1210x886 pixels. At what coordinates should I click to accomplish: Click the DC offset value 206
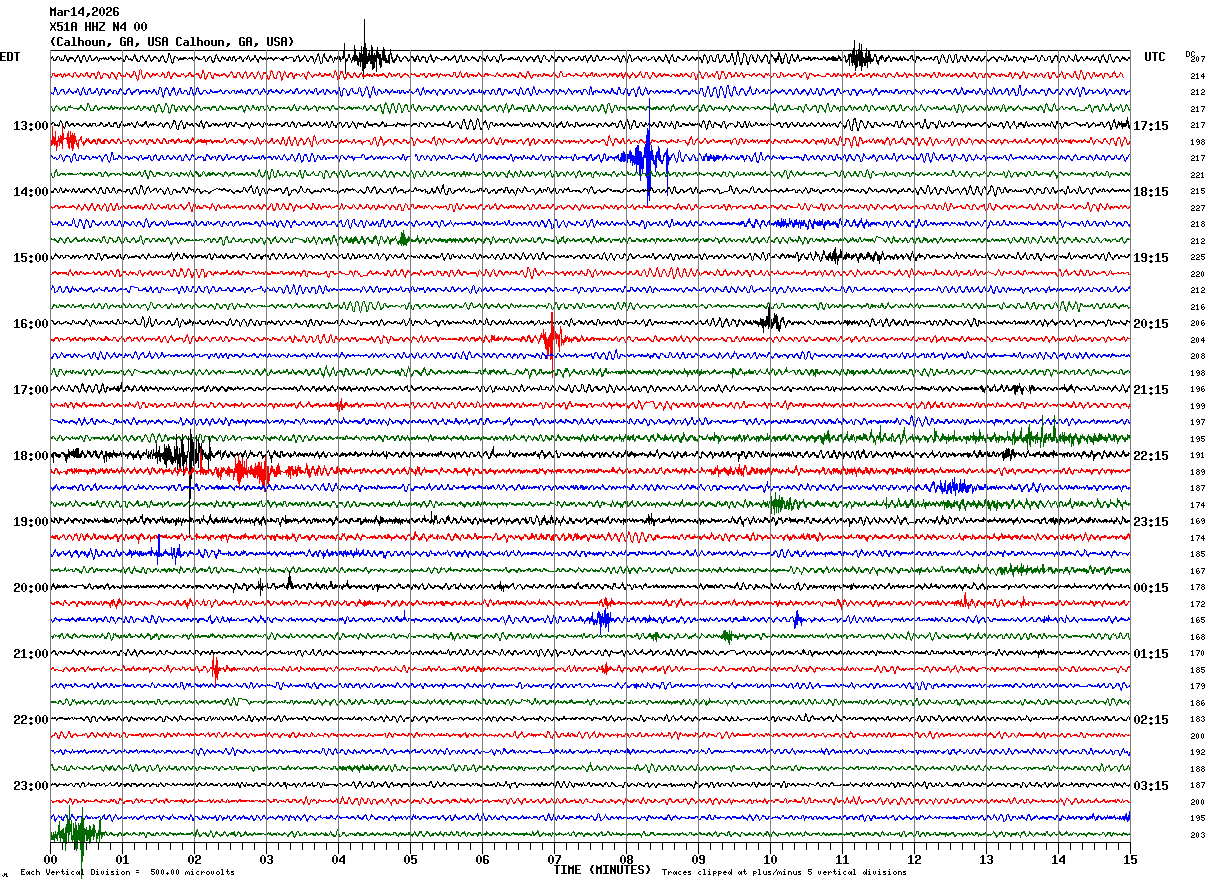point(1197,324)
